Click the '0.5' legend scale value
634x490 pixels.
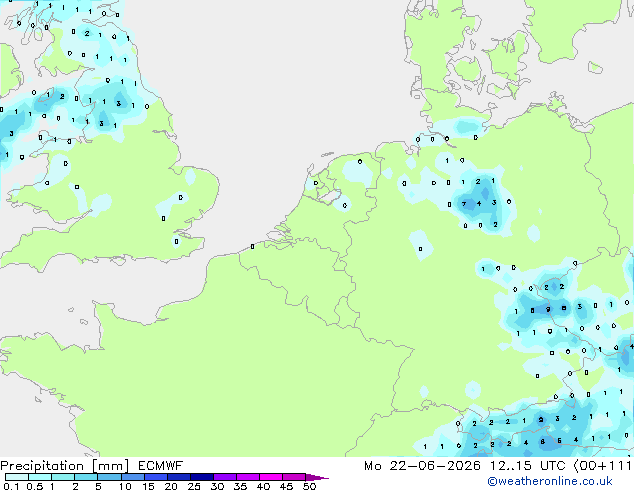pos(34,486)
